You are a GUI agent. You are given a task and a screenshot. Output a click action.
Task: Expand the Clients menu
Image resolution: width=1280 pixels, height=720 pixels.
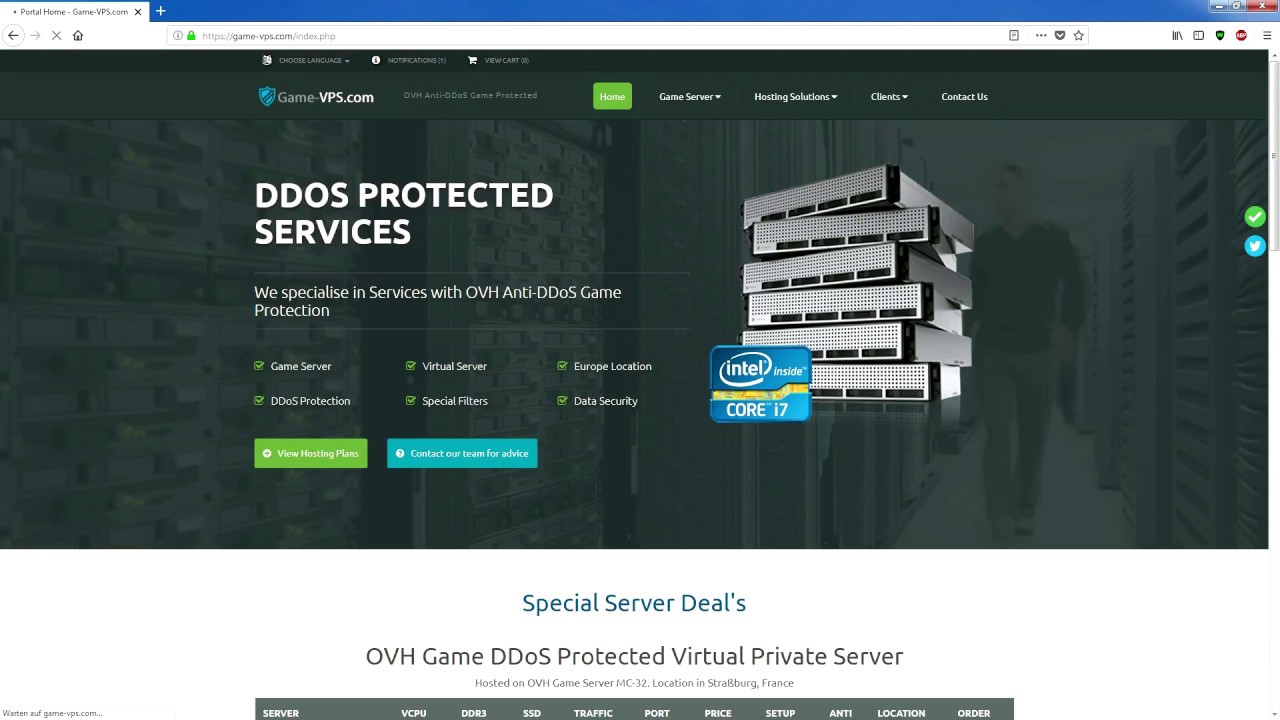tap(889, 97)
